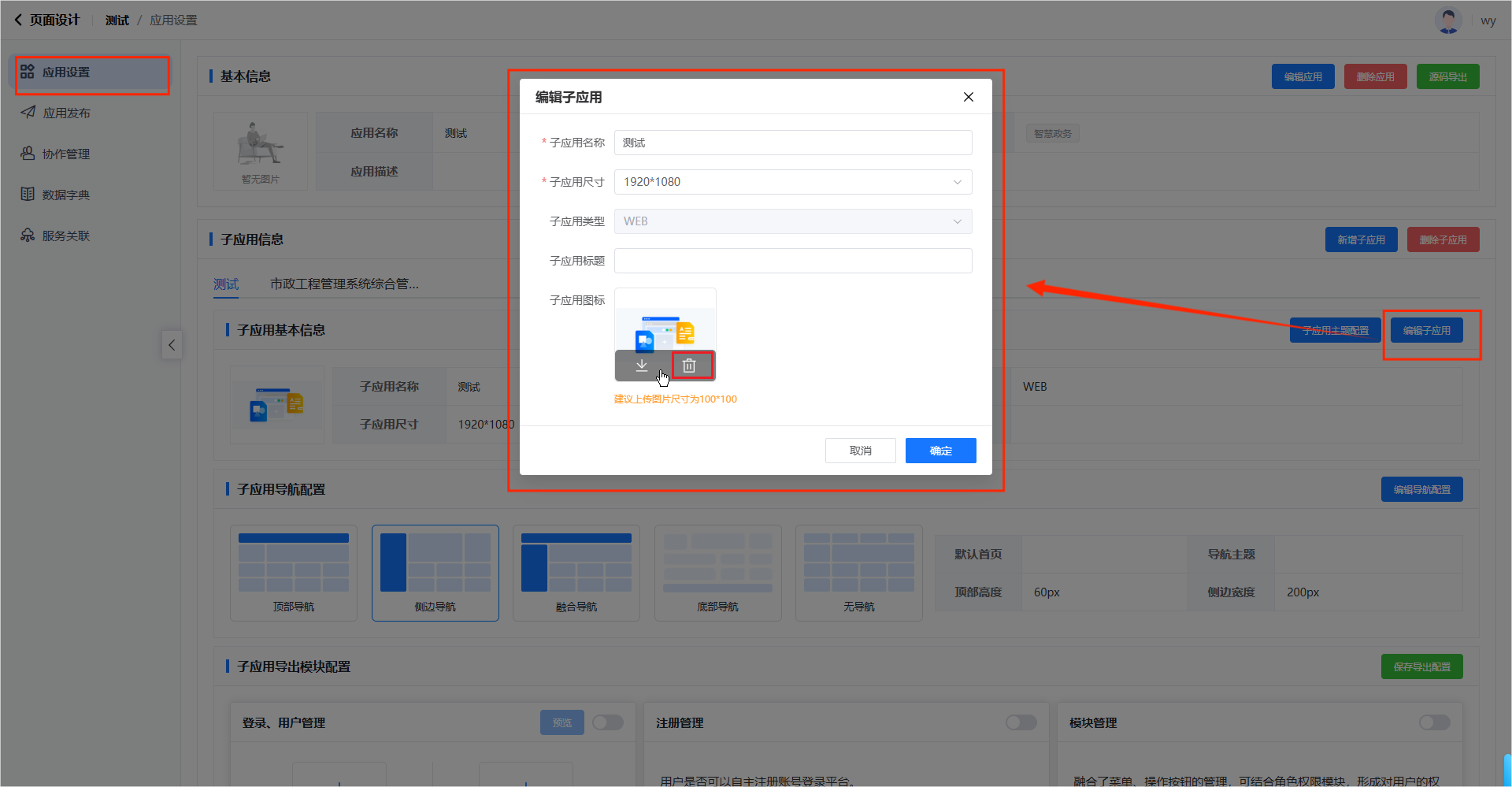Collapse the left sidebar with arrow handle
This screenshot has height=787, width=1512.
(172, 345)
